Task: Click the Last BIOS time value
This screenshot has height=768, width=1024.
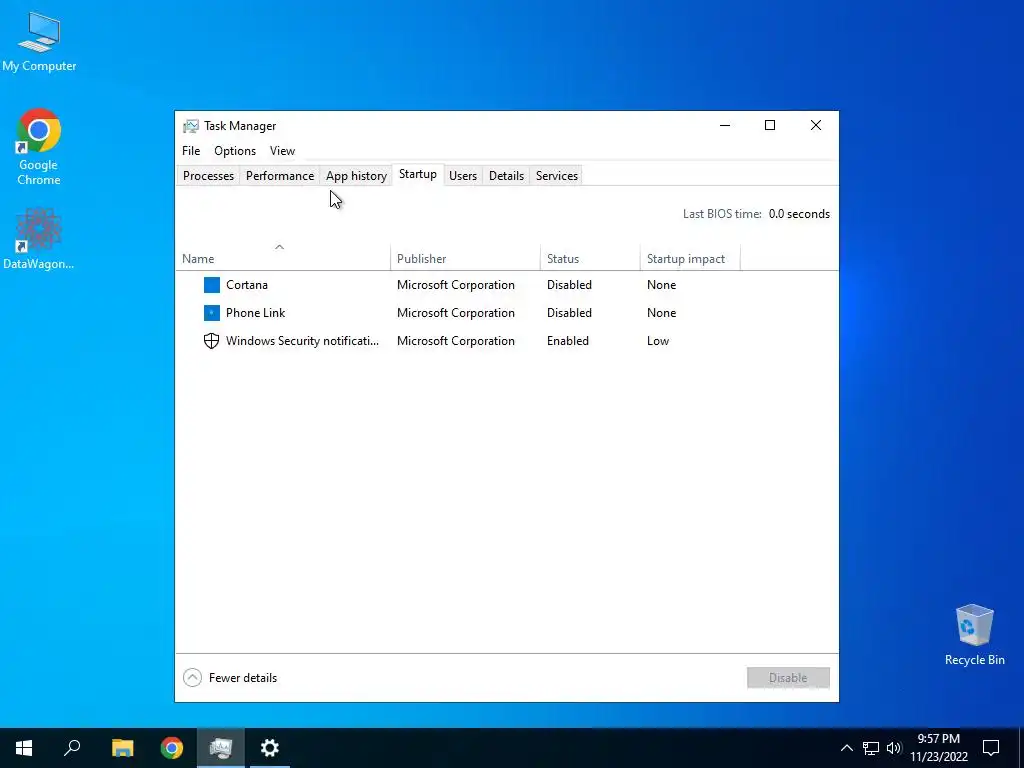Action: pos(799,214)
